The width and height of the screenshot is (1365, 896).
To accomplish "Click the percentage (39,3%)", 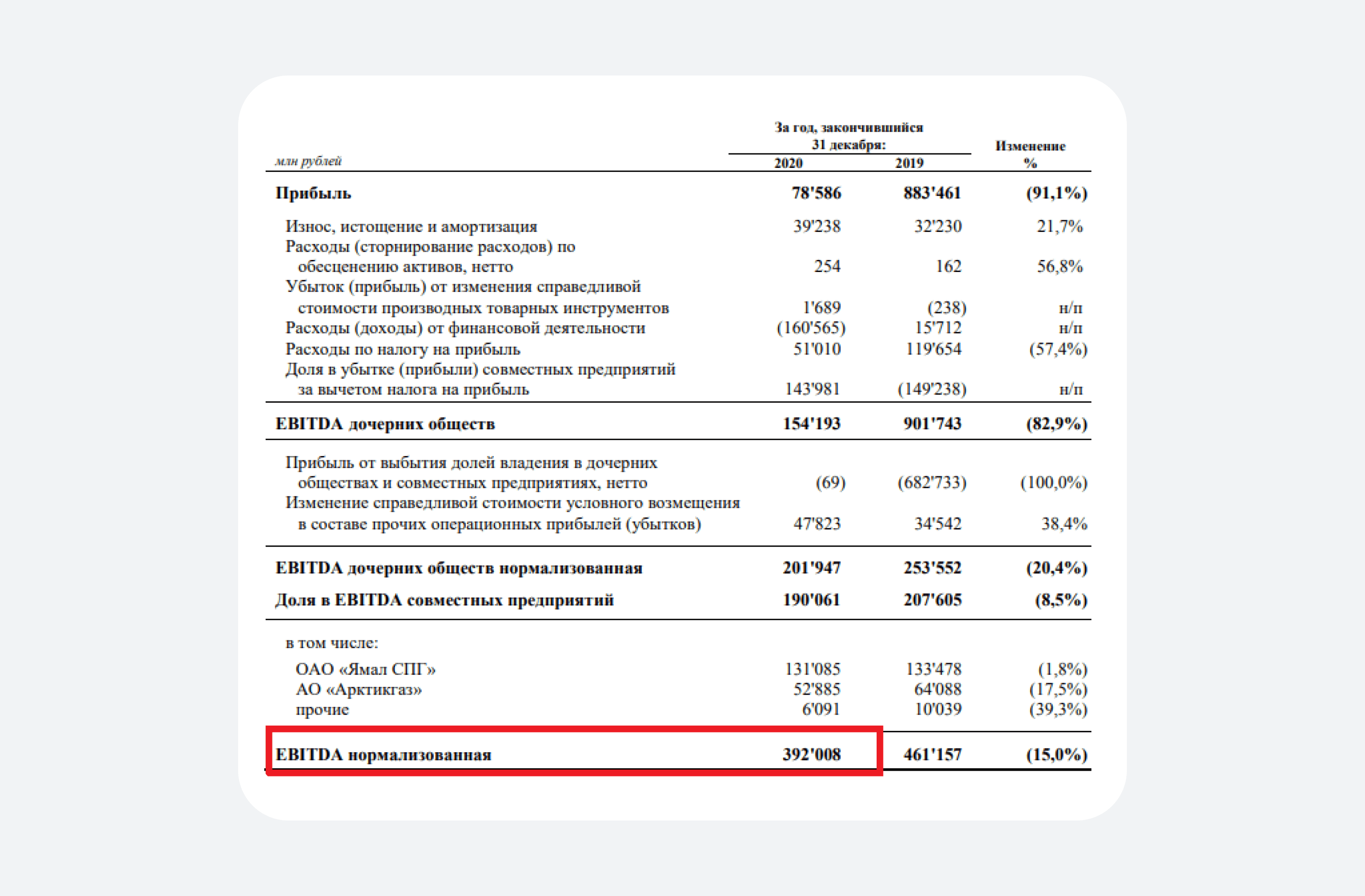I will click(1058, 710).
